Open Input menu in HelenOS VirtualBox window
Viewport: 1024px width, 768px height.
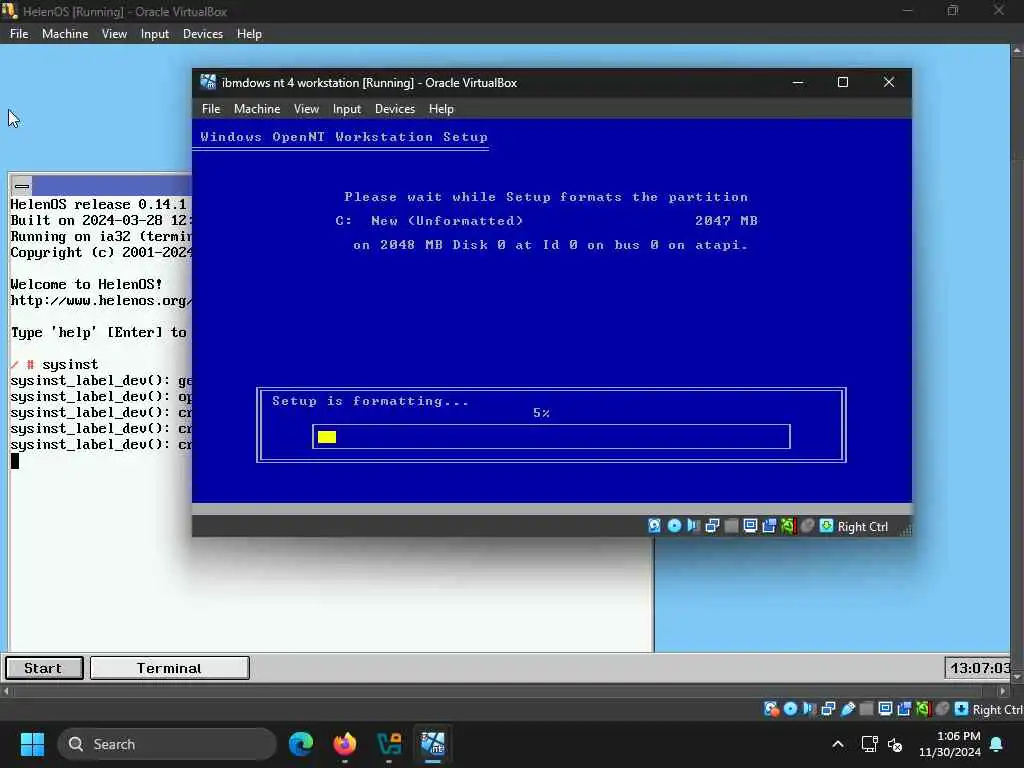point(155,34)
